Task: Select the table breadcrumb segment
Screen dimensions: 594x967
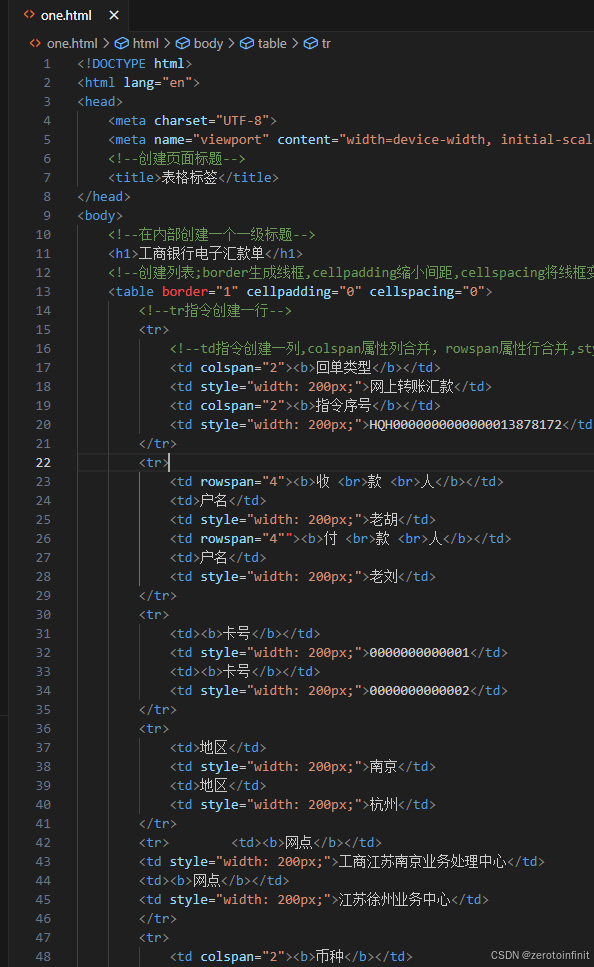Action: [272, 43]
